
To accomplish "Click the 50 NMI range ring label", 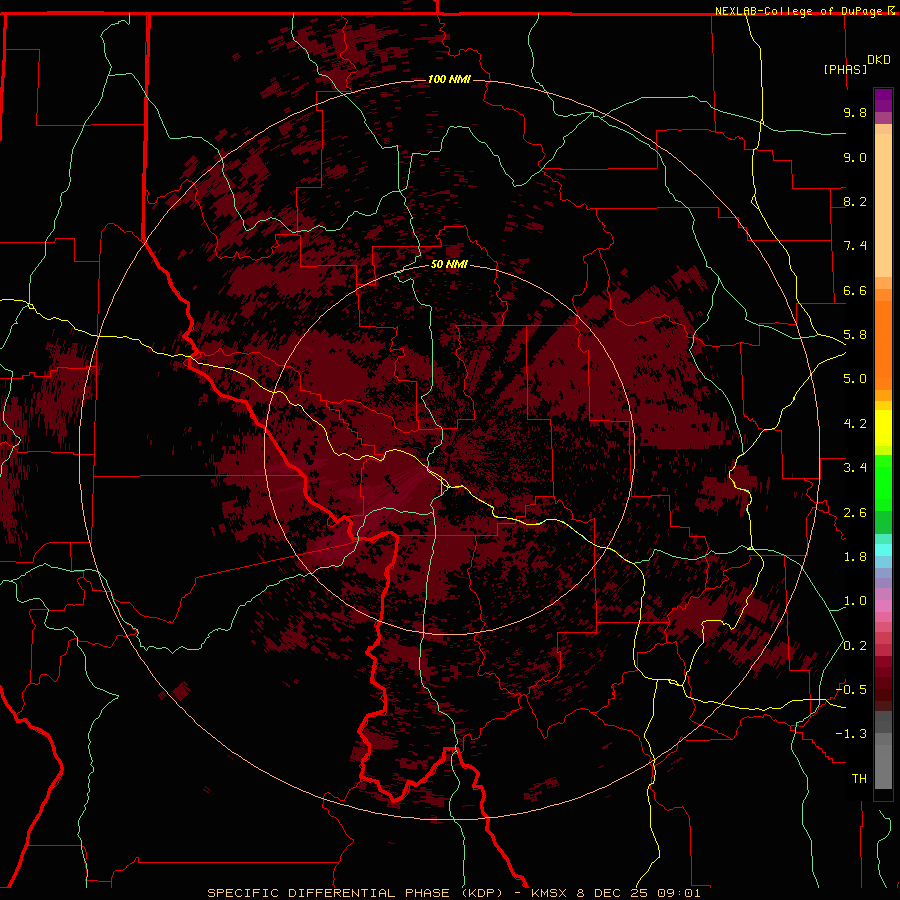I will tap(449, 264).
